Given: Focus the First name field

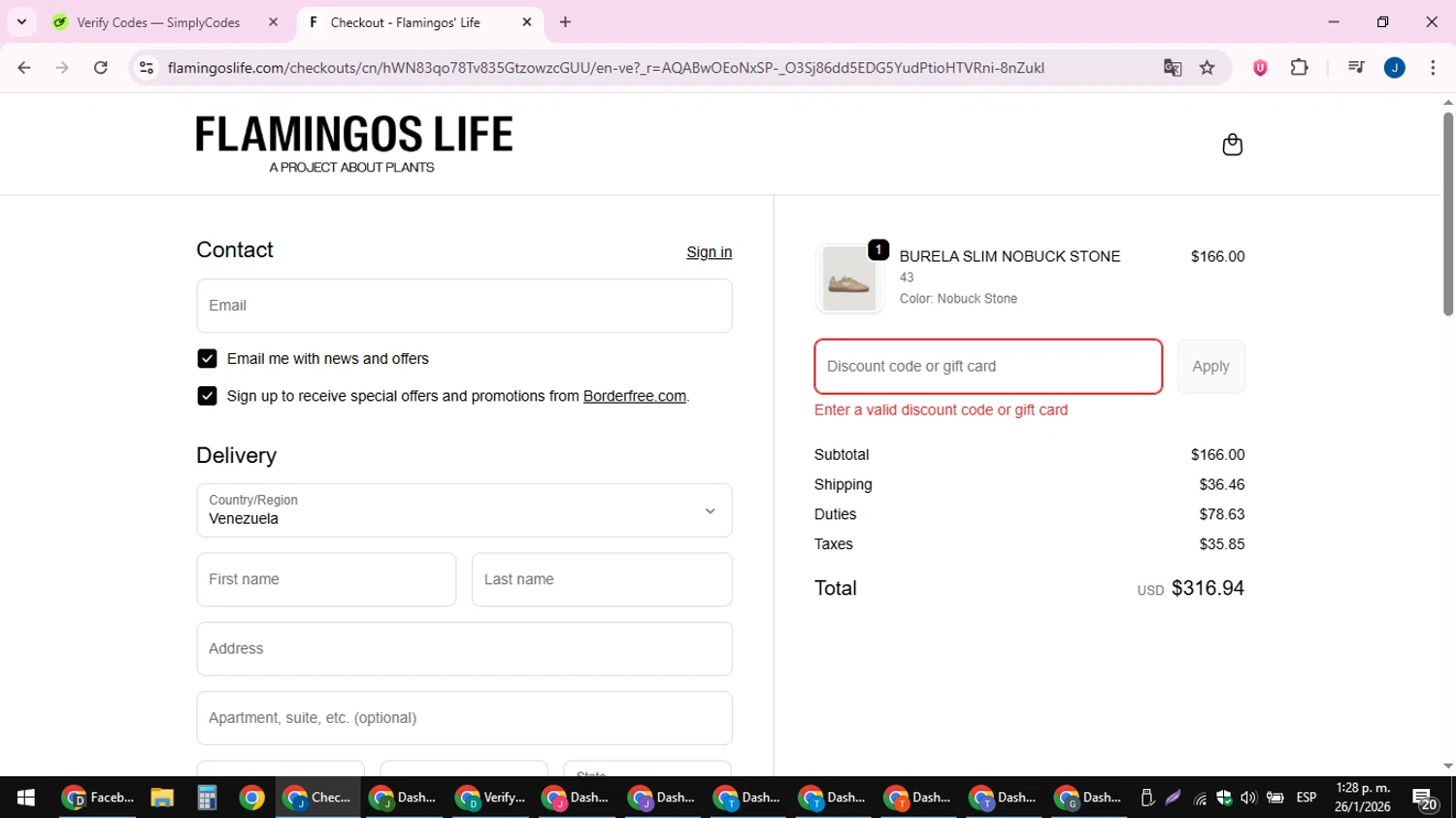Looking at the screenshot, I should [x=326, y=579].
